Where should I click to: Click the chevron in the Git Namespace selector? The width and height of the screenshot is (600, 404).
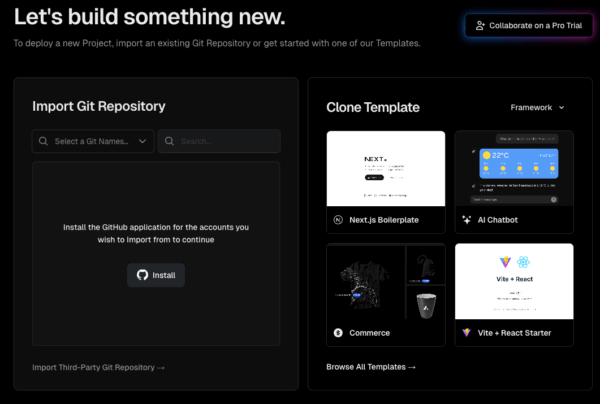pos(142,141)
